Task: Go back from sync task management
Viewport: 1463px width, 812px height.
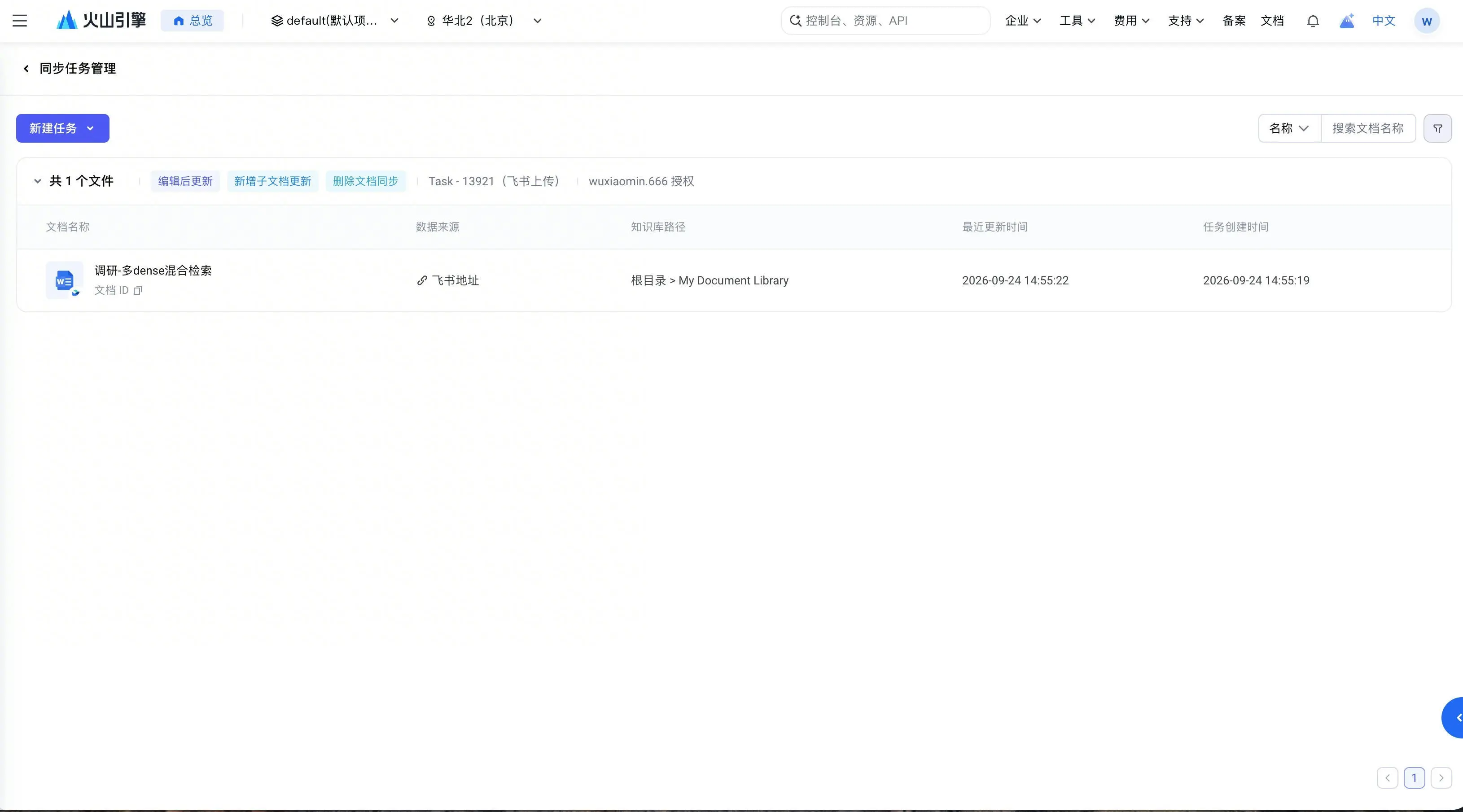Action: pyautogui.click(x=26, y=69)
